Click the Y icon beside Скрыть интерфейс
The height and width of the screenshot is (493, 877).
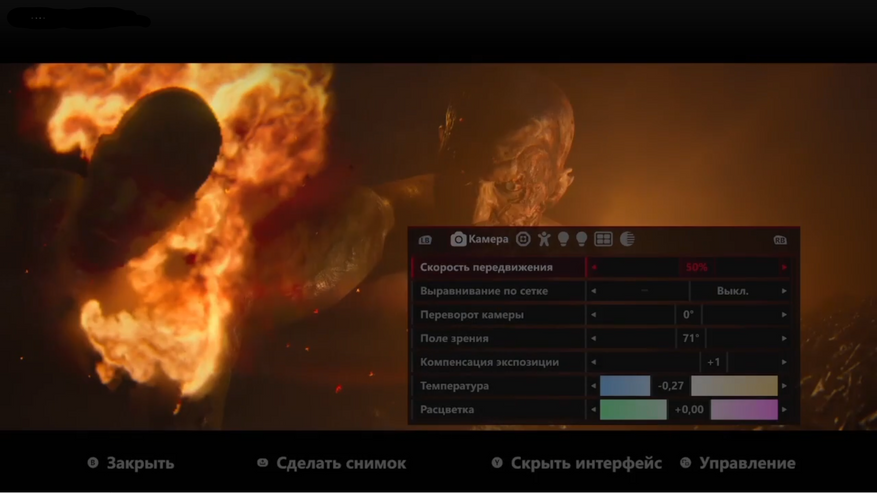497,463
